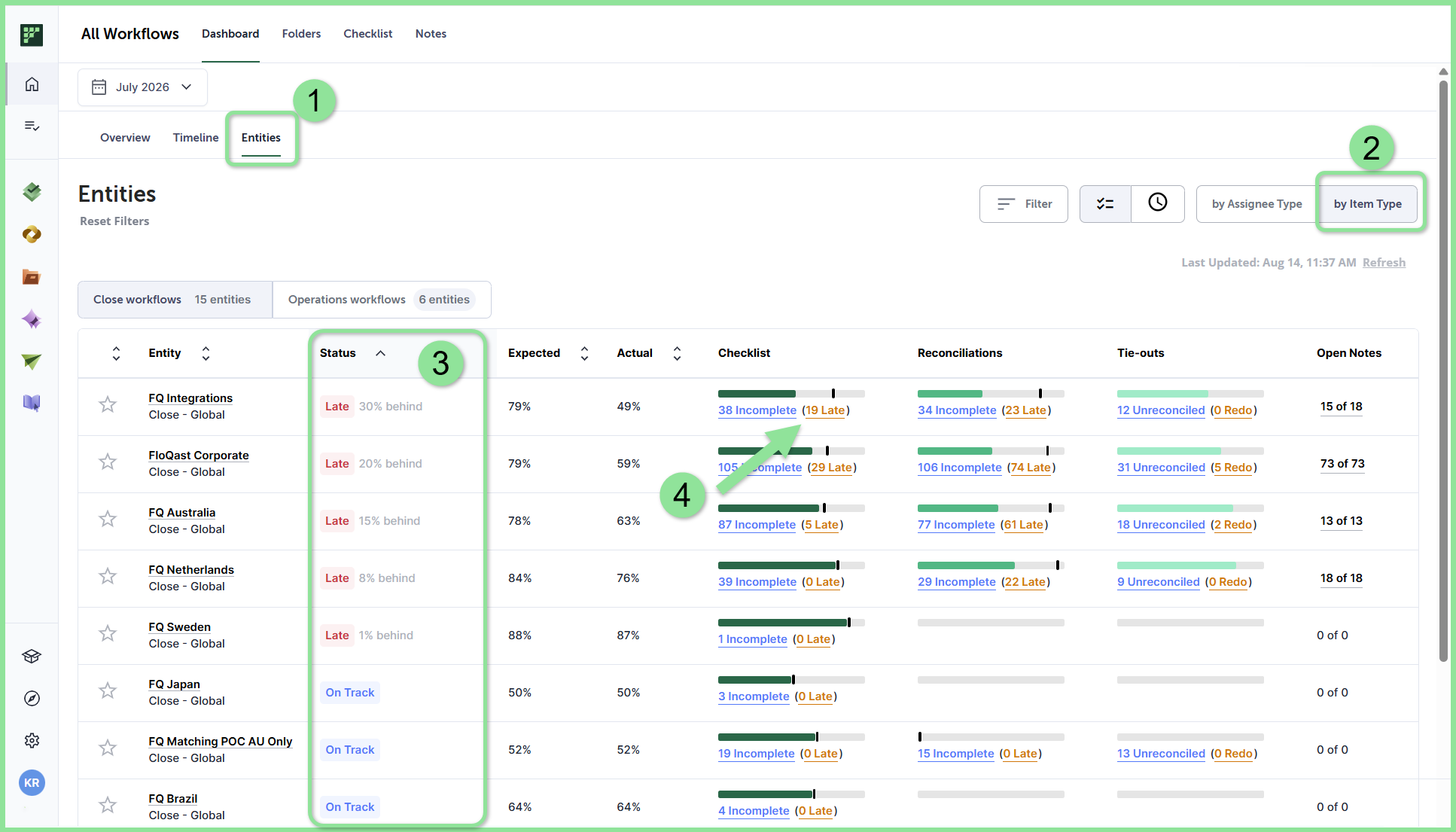This screenshot has height=832, width=1456.
Task: Open 5 Redo tie-outs link
Action: coord(1233,468)
